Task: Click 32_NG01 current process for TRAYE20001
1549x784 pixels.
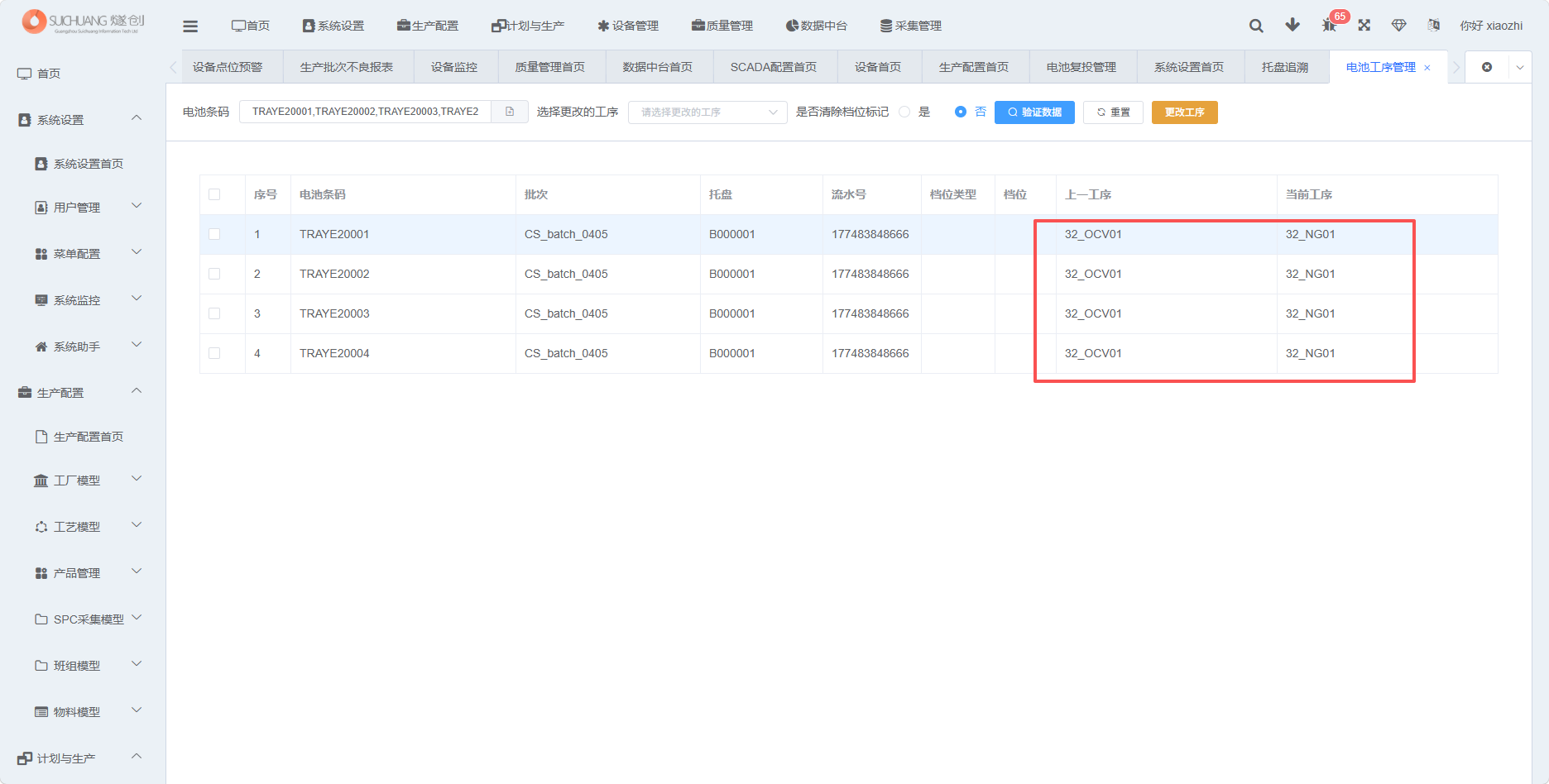Action: coord(1311,234)
